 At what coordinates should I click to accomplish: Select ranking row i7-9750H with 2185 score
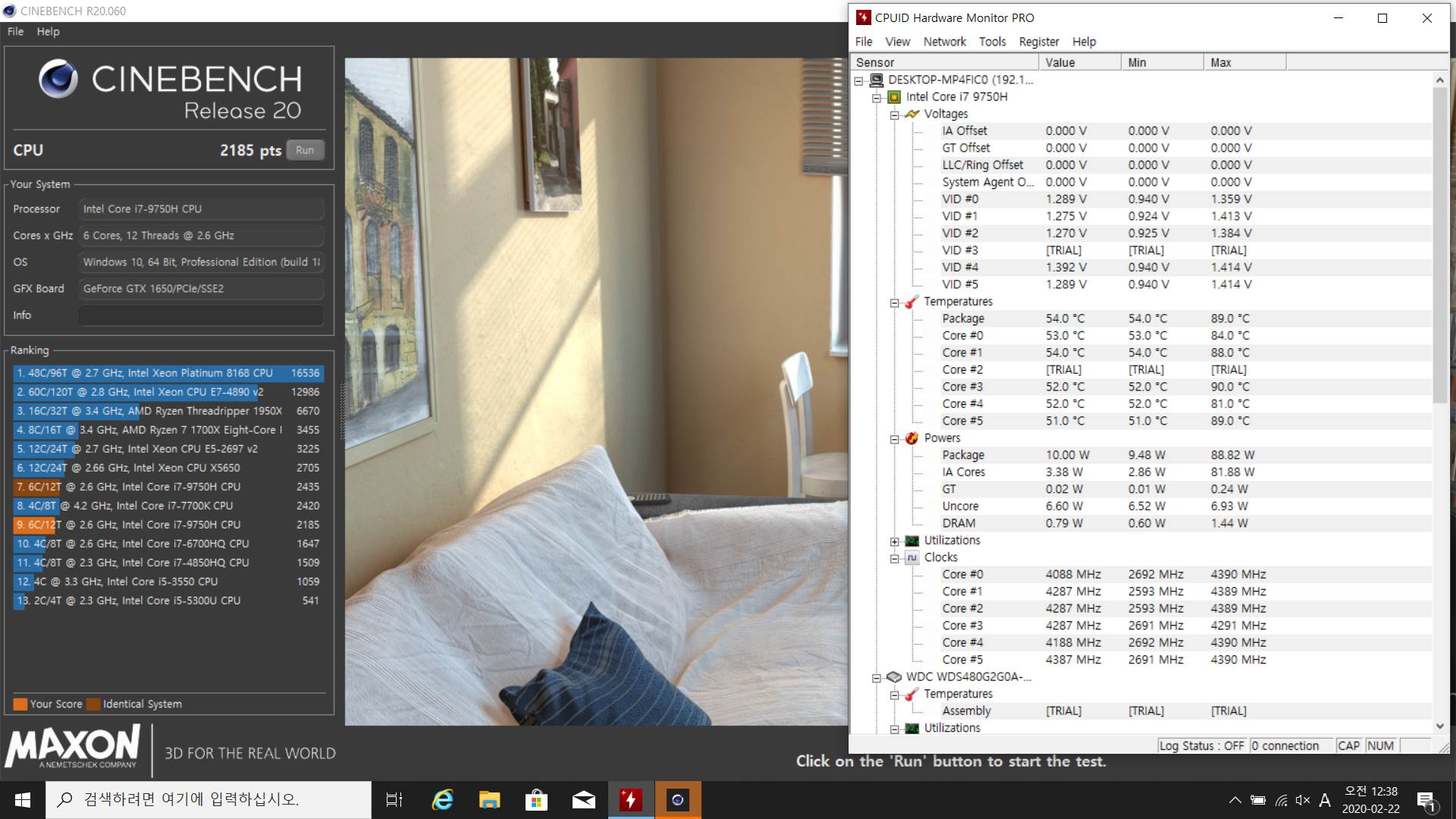pyautogui.click(x=168, y=525)
